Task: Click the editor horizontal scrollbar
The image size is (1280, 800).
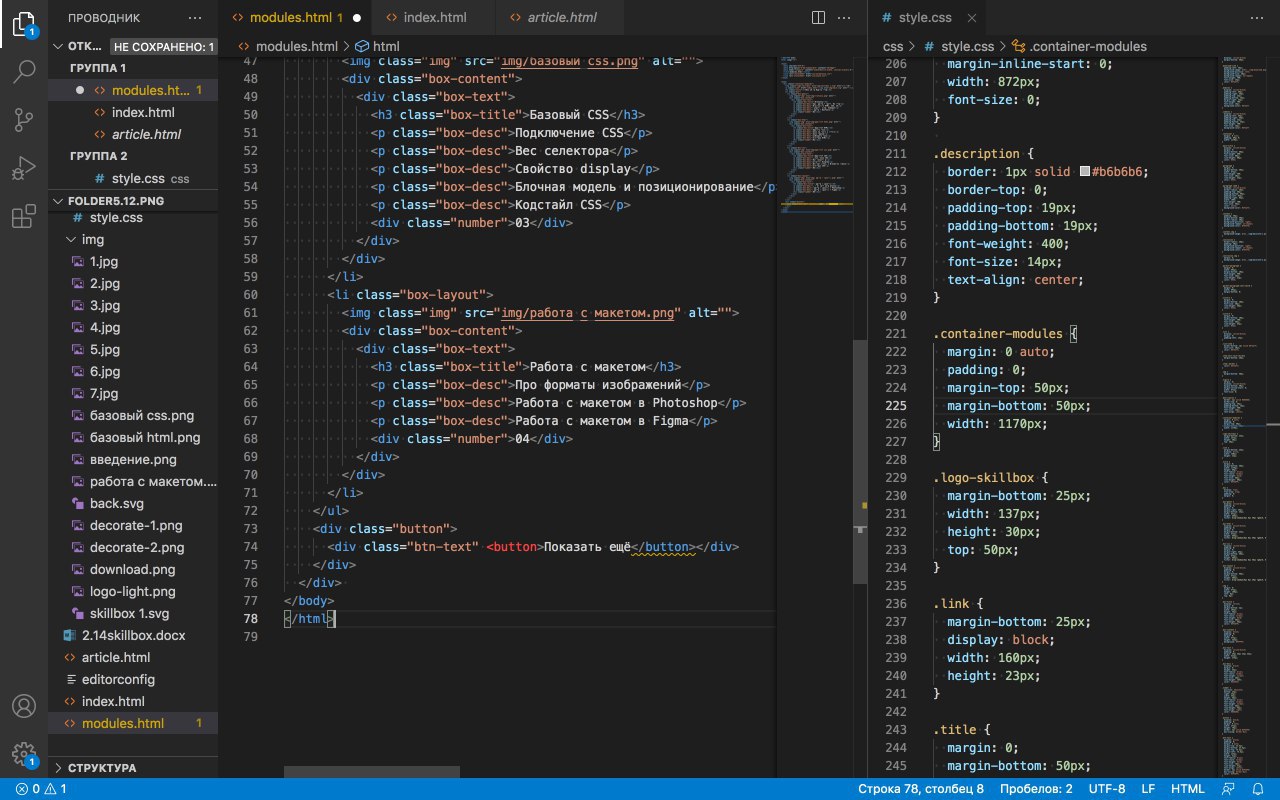Action: 372,772
